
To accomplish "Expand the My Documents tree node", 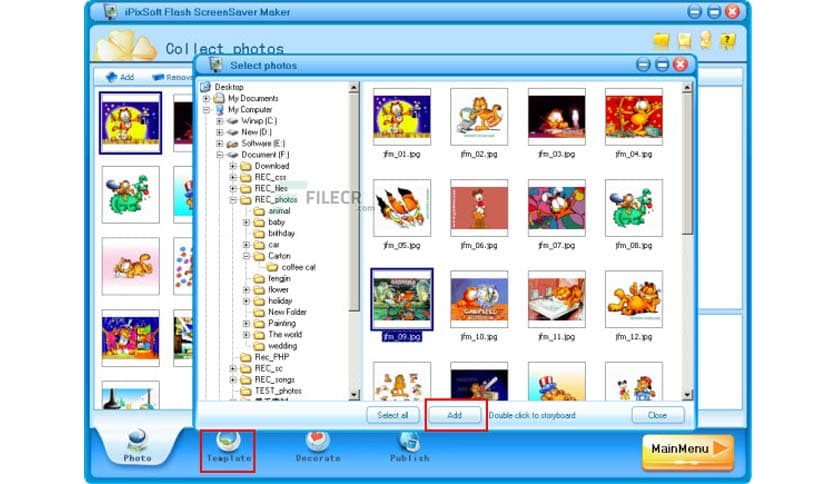I will click(x=206, y=99).
